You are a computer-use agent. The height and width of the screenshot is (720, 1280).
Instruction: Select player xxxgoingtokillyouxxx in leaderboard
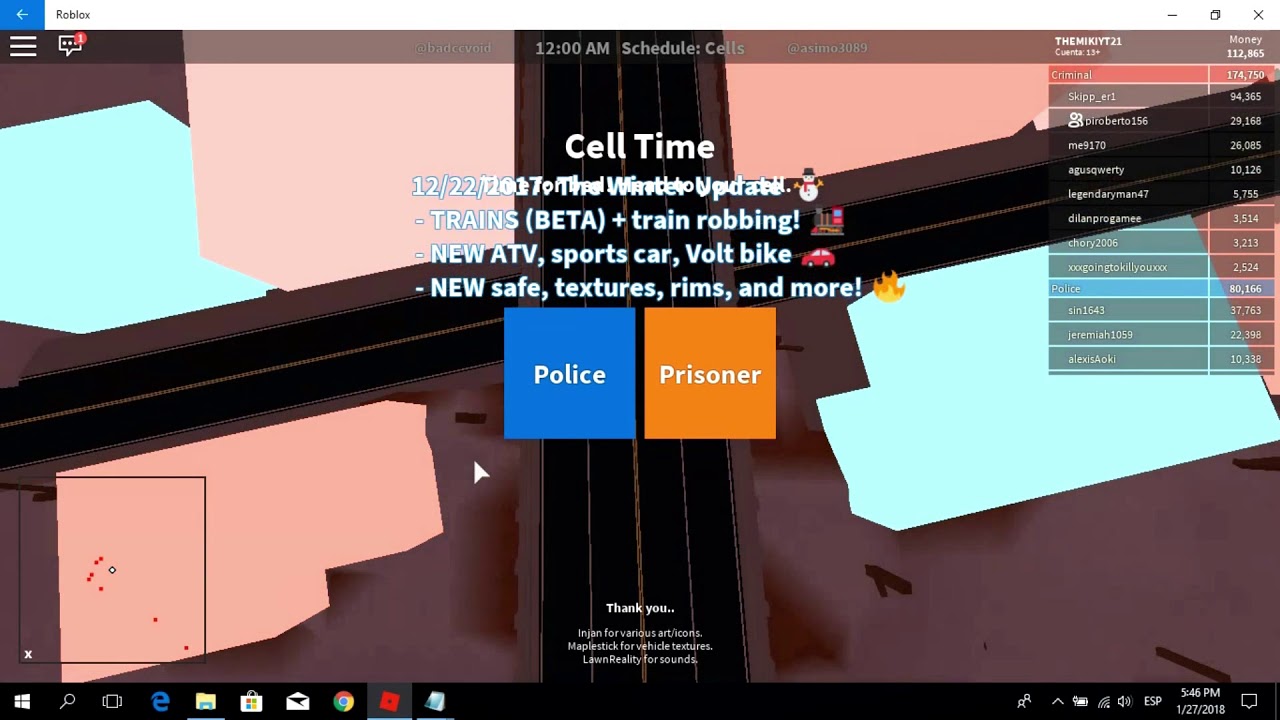click(1161, 267)
